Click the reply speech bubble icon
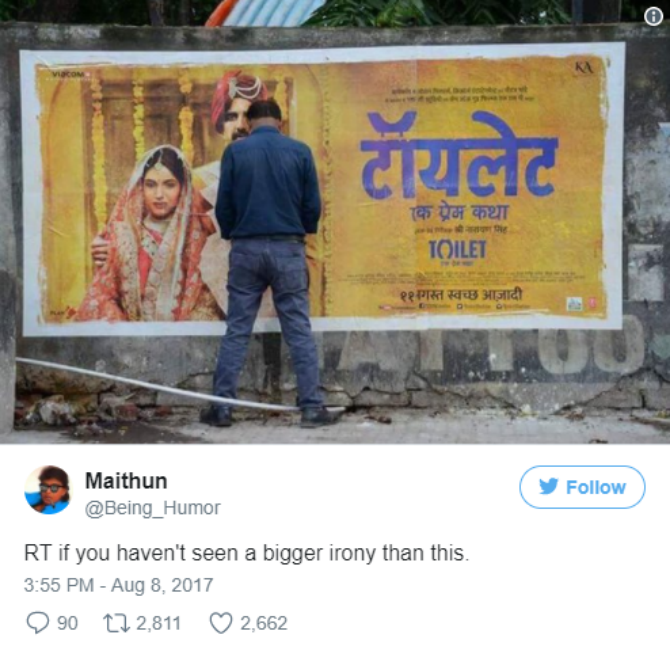 [x=38, y=622]
